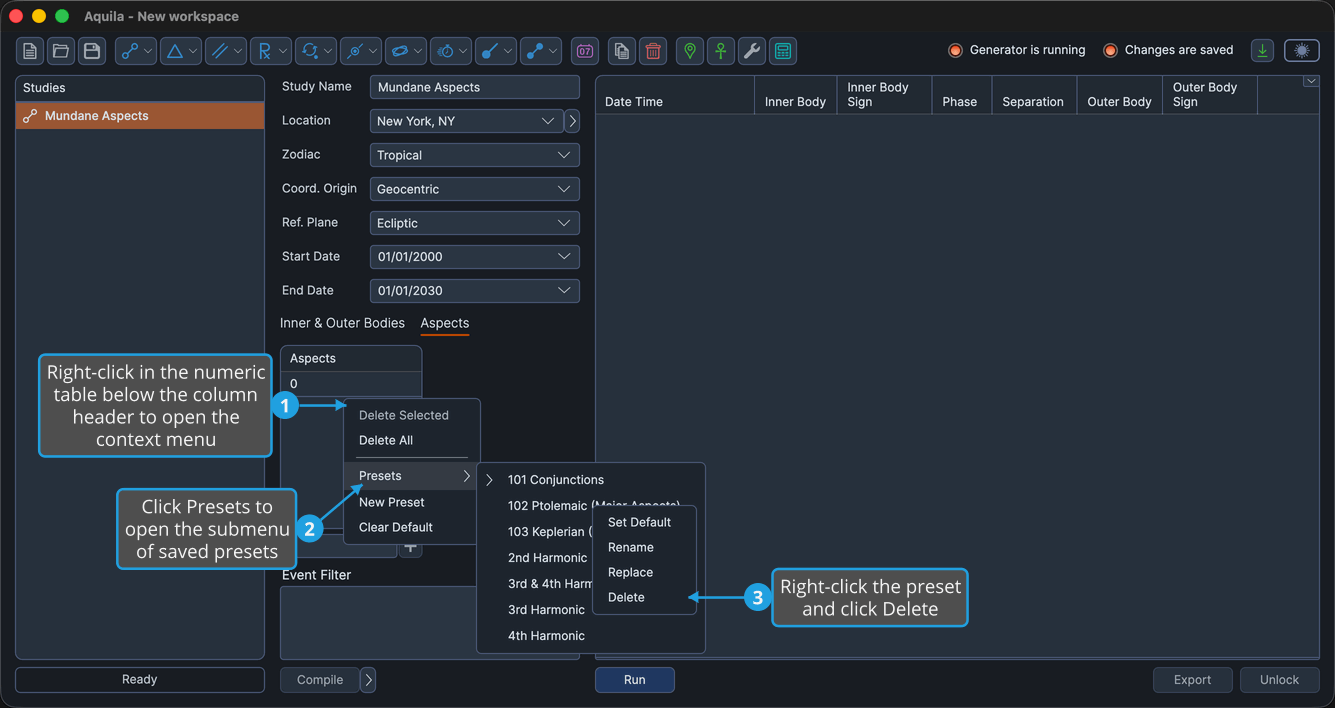
Task: Select the cycle arrows study tool
Action: (x=316, y=51)
